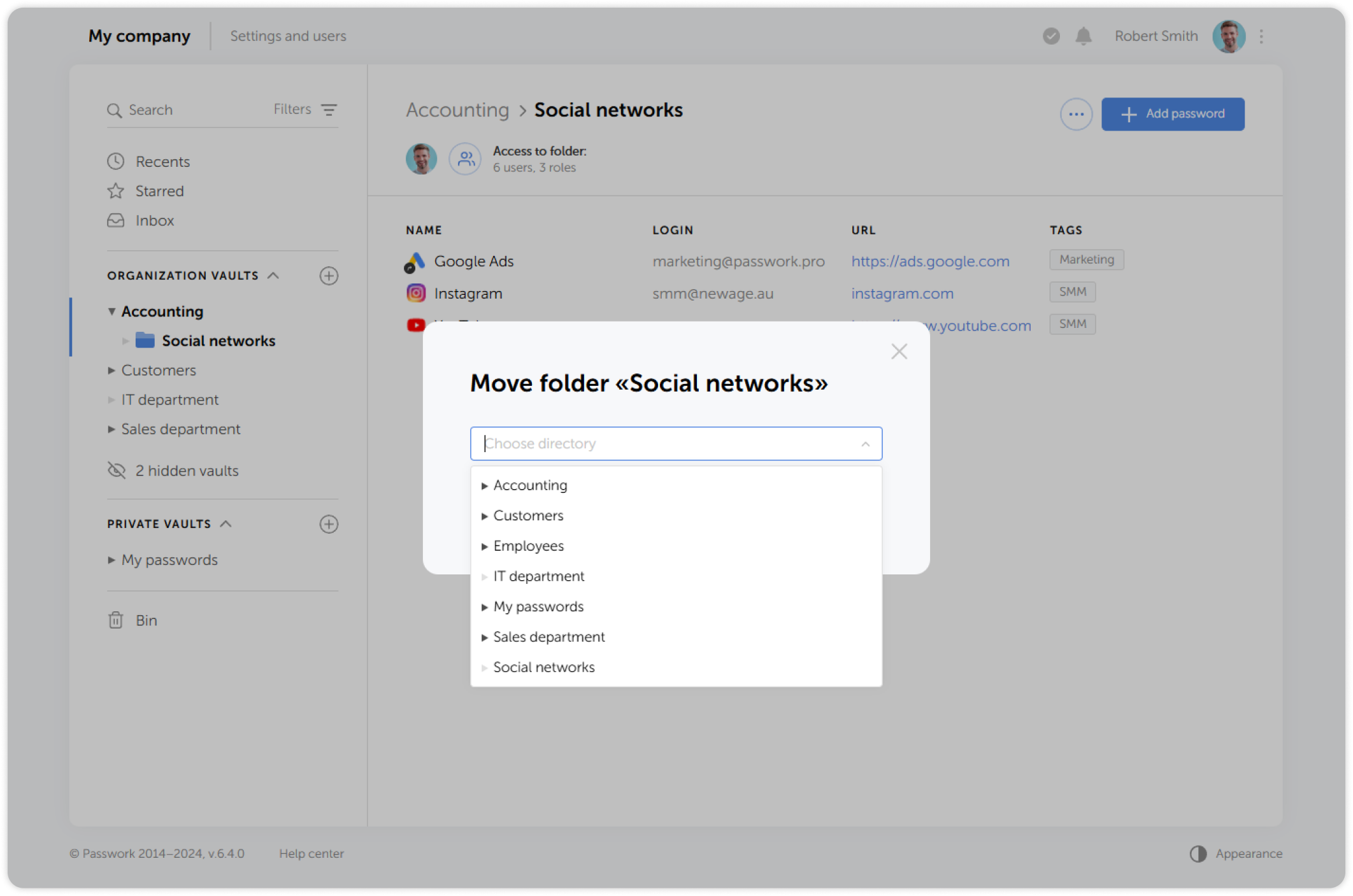Image resolution: width=1353 pixels, height=896 pixels.
Task: Click the Instagram service icon
Action: tap(415, 293)
